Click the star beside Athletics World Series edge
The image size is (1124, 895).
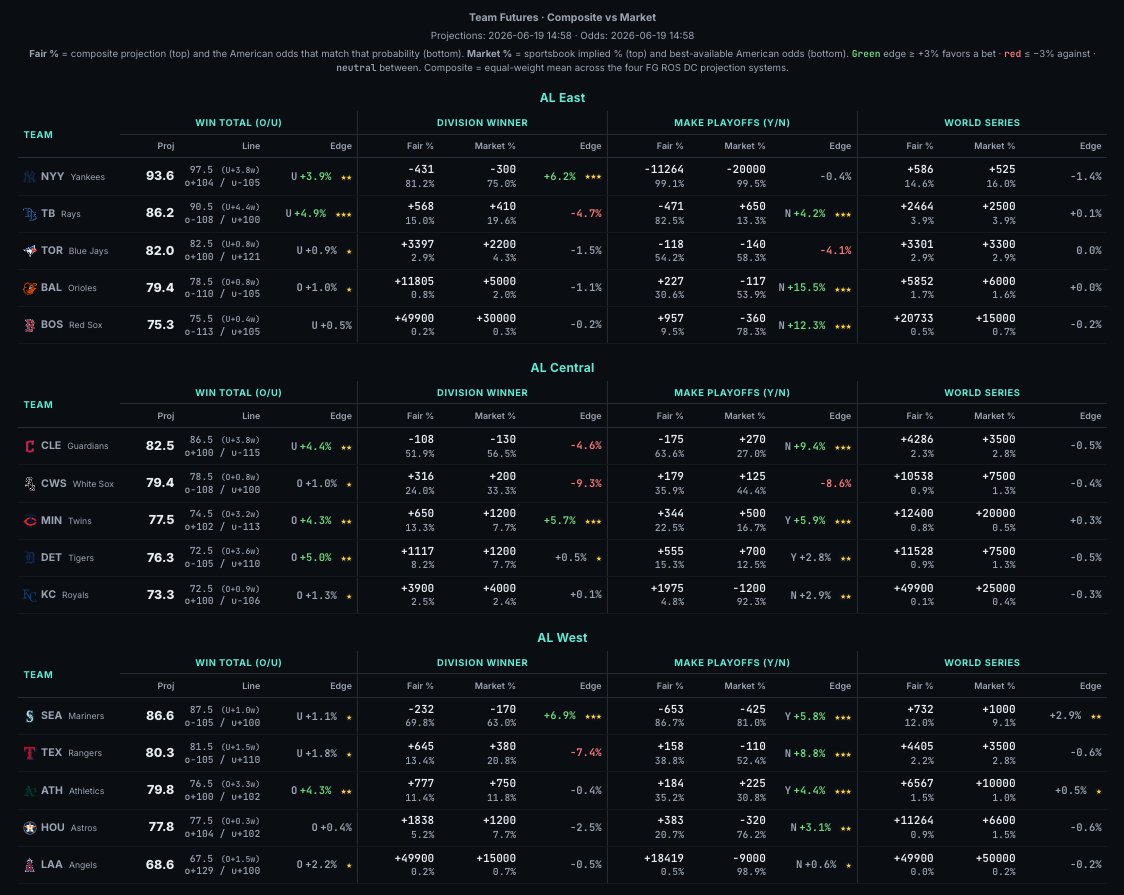1099,791
